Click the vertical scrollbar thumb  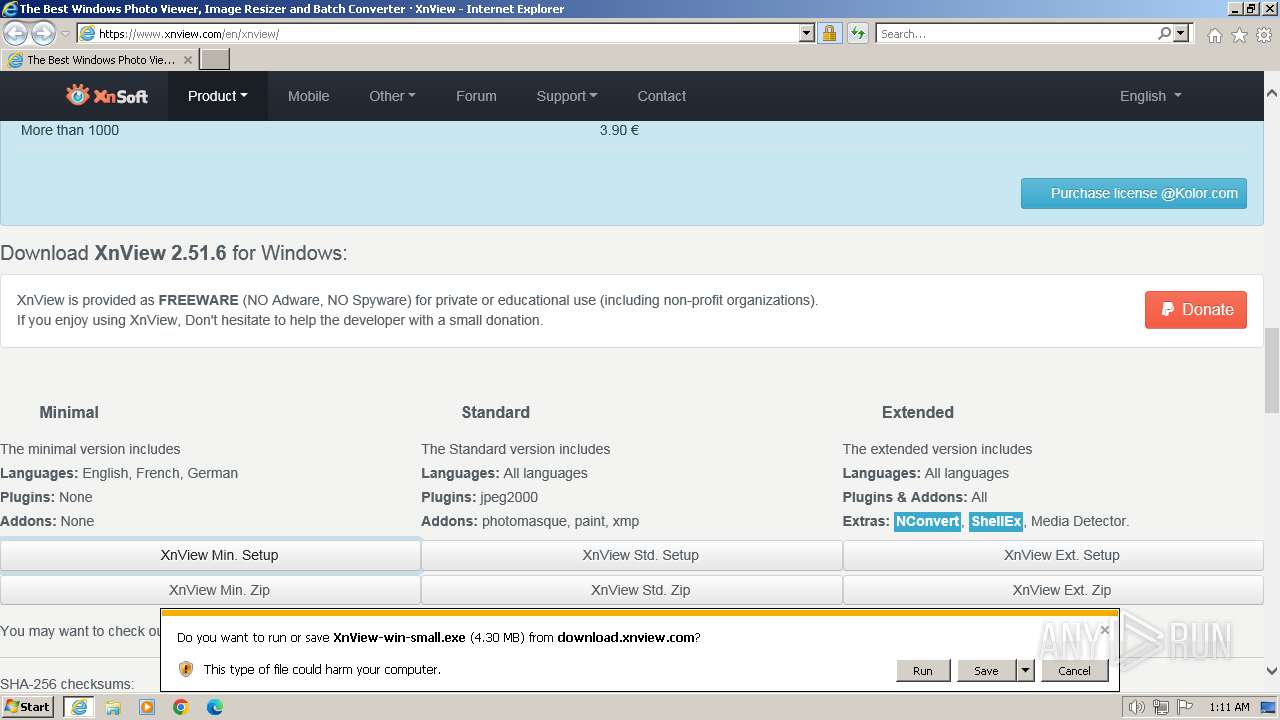(1271, 370)
